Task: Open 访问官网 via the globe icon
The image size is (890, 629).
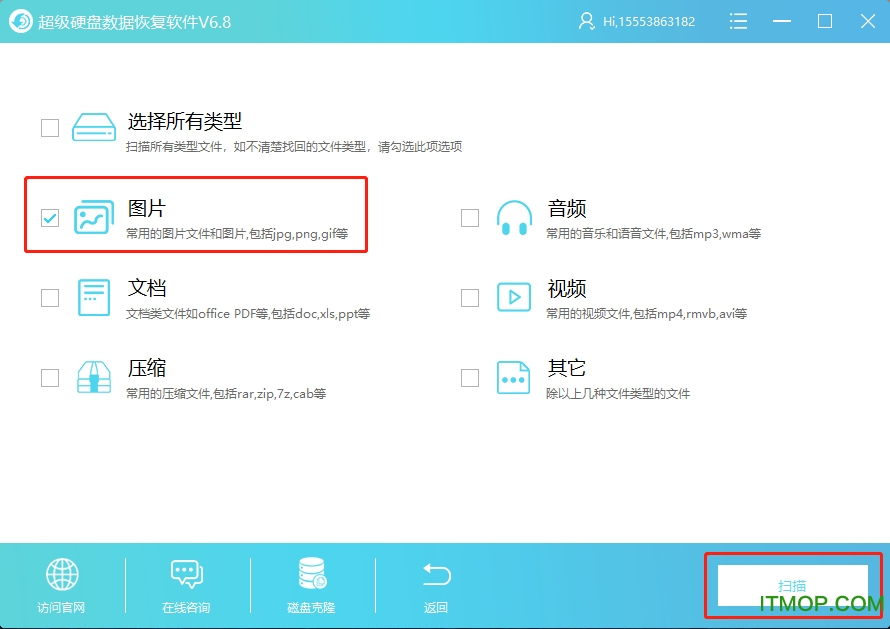Action: pos(62,575)
